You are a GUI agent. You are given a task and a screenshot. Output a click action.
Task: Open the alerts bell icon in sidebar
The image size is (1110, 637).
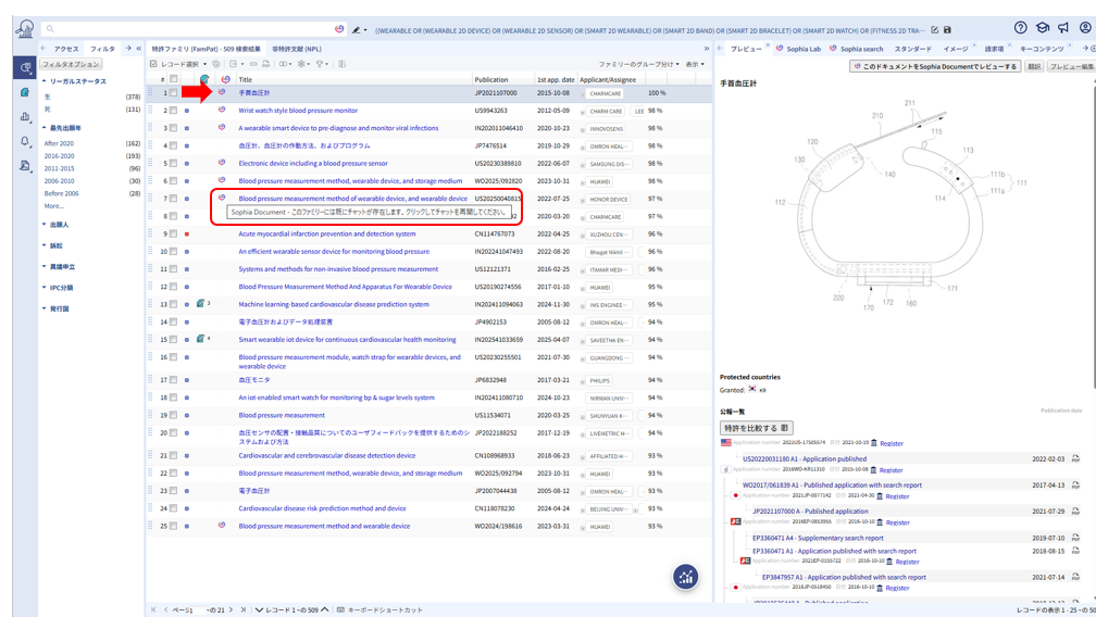pos(25,141)
